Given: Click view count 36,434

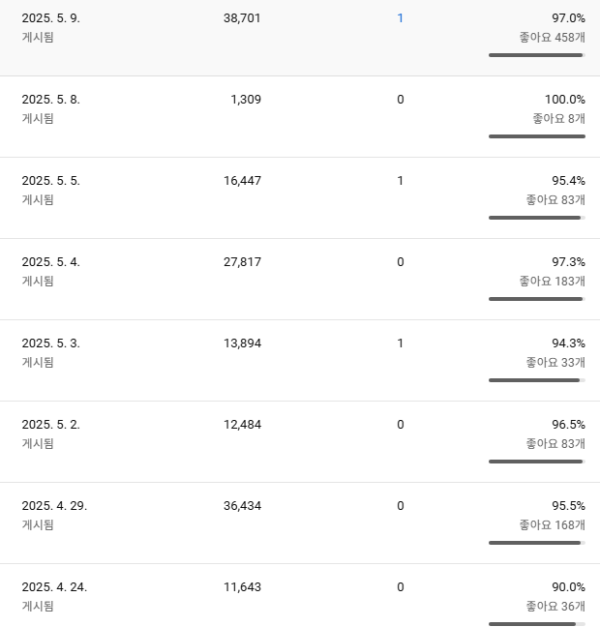Looking at the screenshot, I should (x=242, y=505).
